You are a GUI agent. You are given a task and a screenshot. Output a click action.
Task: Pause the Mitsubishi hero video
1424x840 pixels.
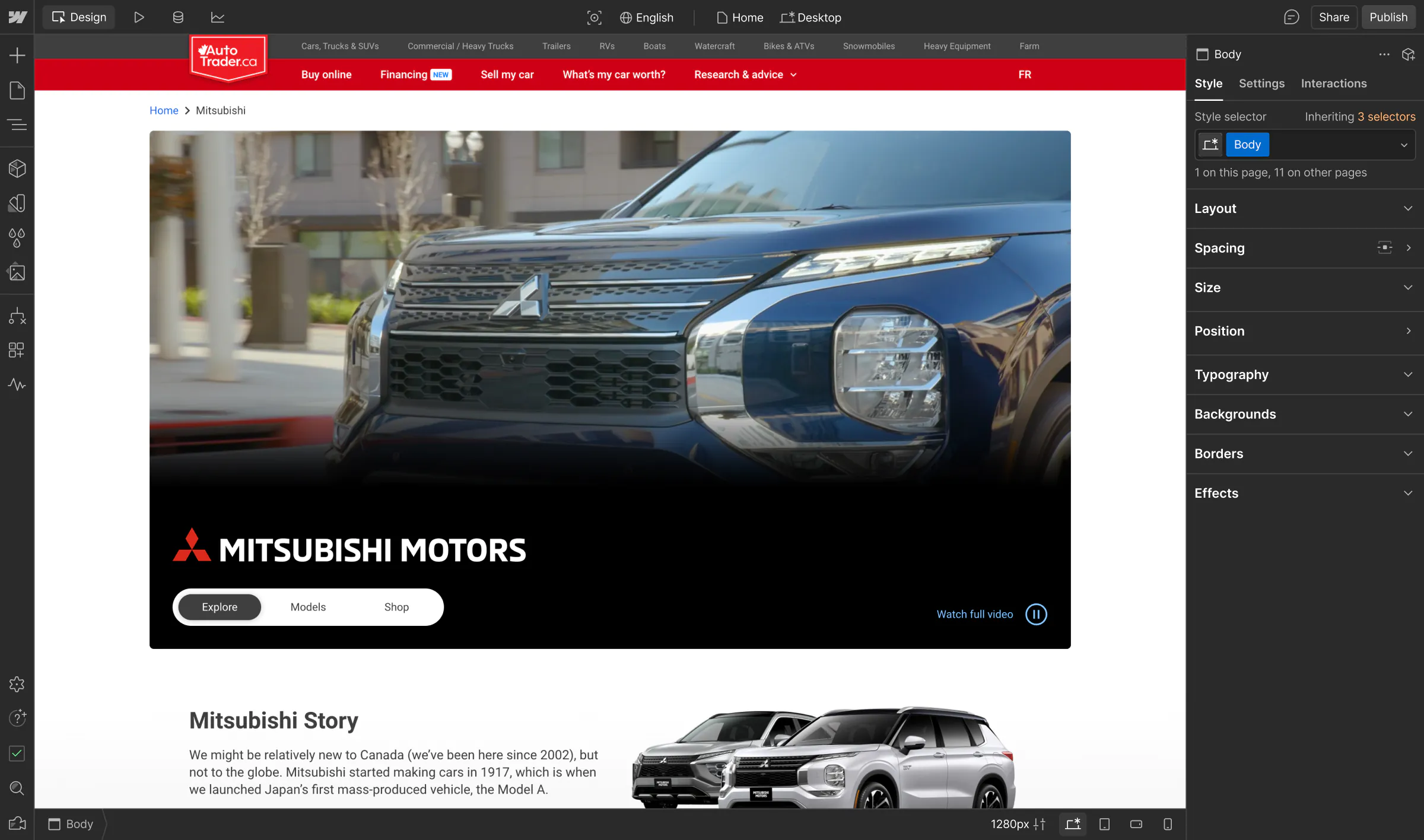1036,614
